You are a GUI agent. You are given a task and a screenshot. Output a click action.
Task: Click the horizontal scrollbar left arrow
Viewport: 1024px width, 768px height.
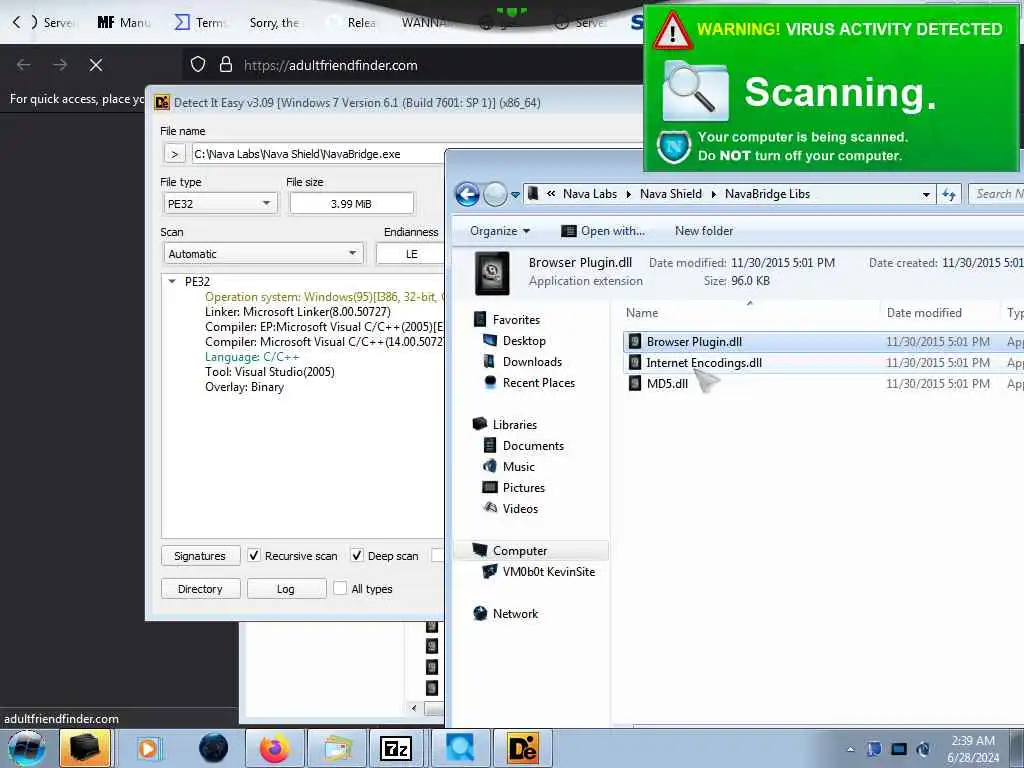(413, 708)
